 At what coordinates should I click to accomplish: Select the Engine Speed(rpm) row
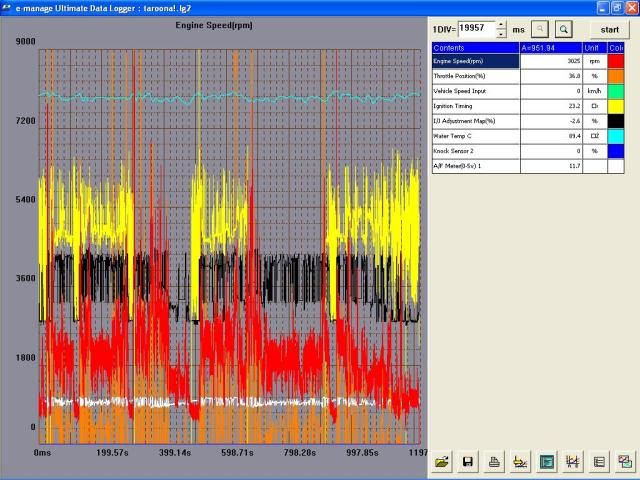(528, 61)
